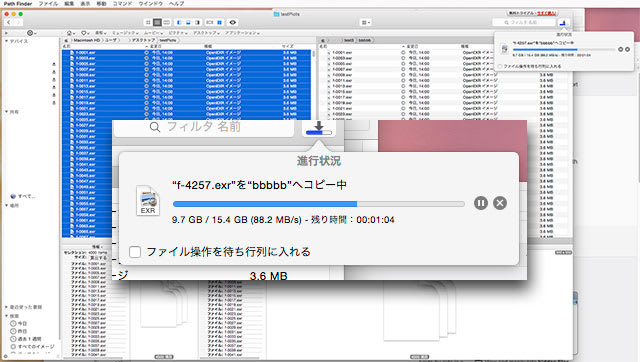Click the buy-now link in trial banner
The height and width of the screenshot is (362, 640).
pyautogui.click(x=546, y=13)
